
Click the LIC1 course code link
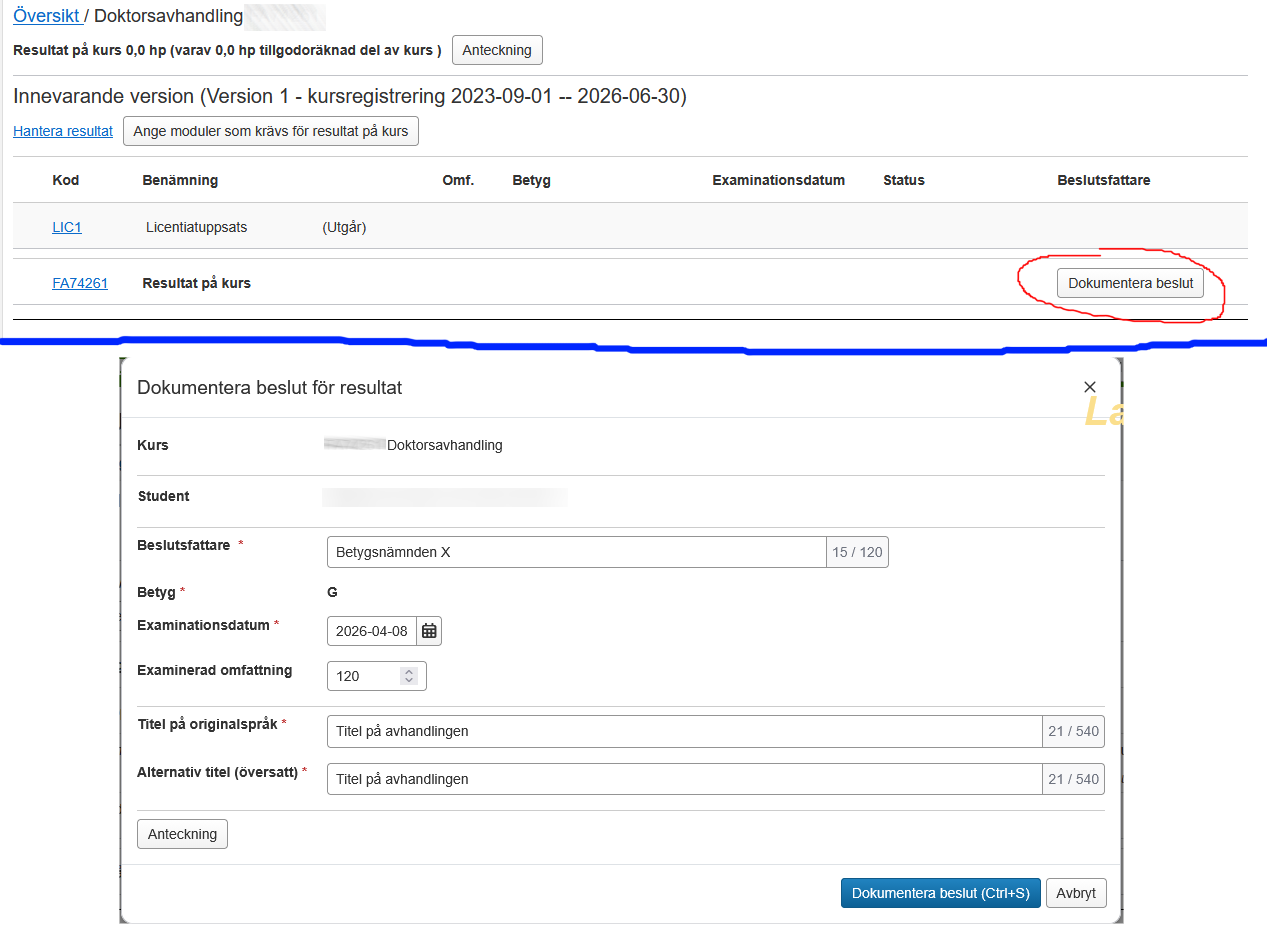(67, 227)
